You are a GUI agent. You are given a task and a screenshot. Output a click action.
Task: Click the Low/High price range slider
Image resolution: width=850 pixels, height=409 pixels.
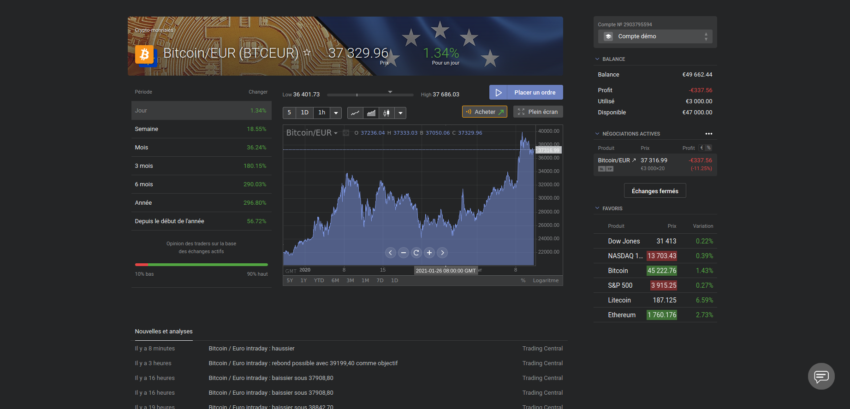(370, 94)
